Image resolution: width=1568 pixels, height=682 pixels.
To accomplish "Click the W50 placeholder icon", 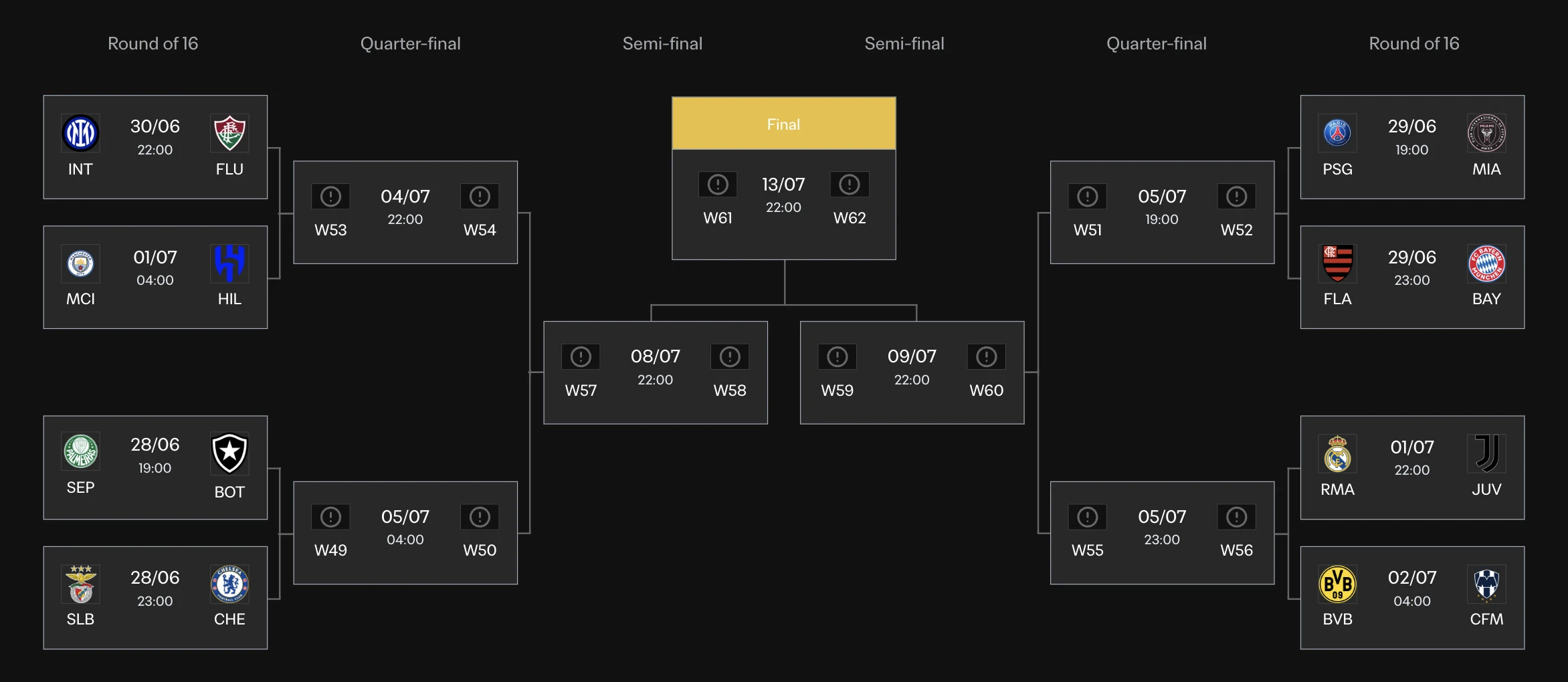I will click(x=480, y=517).
